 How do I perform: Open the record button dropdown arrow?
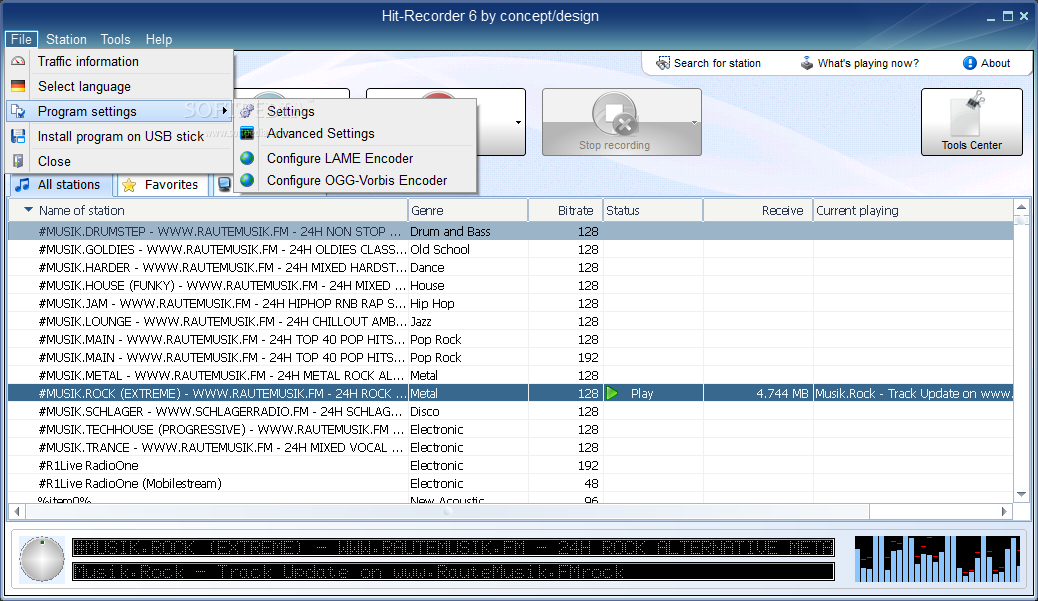coord(518,122)
